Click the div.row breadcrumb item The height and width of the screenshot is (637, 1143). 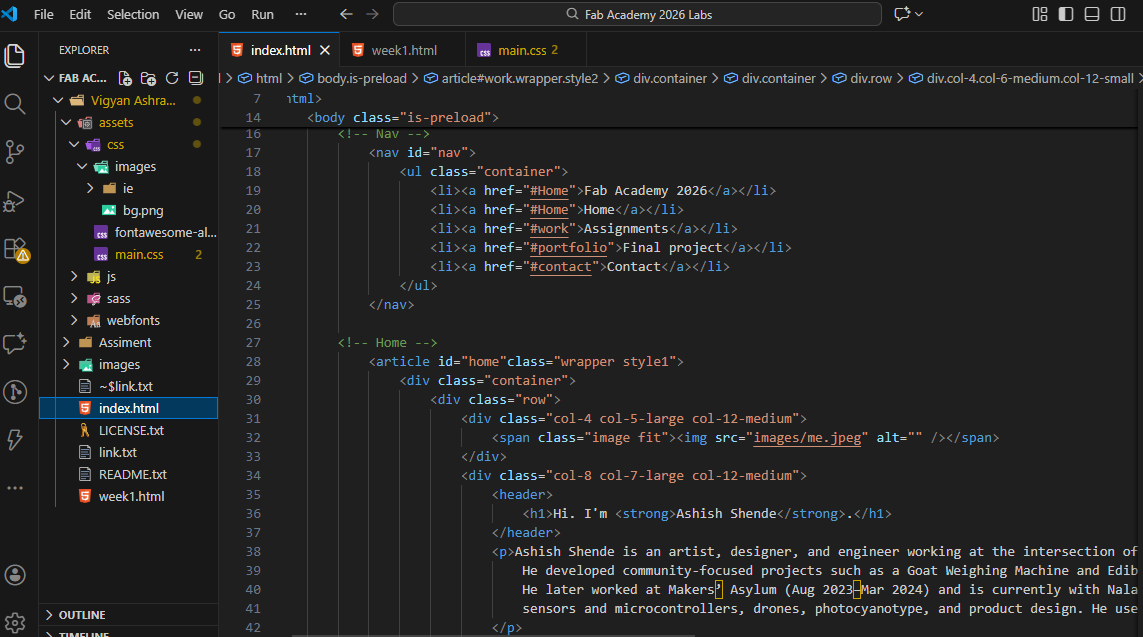tap(870, 78)
